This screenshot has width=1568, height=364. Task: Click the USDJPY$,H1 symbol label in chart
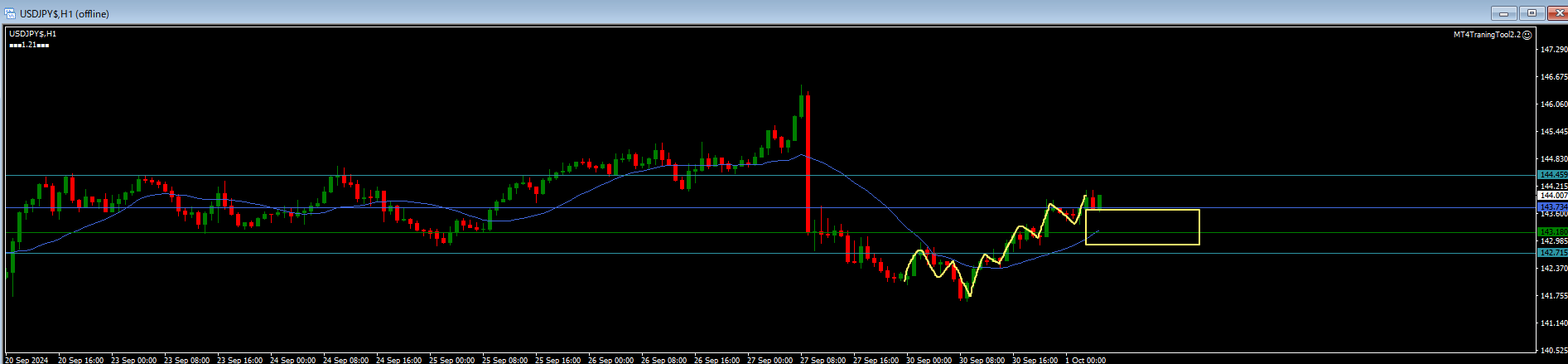tap(33, 34)
